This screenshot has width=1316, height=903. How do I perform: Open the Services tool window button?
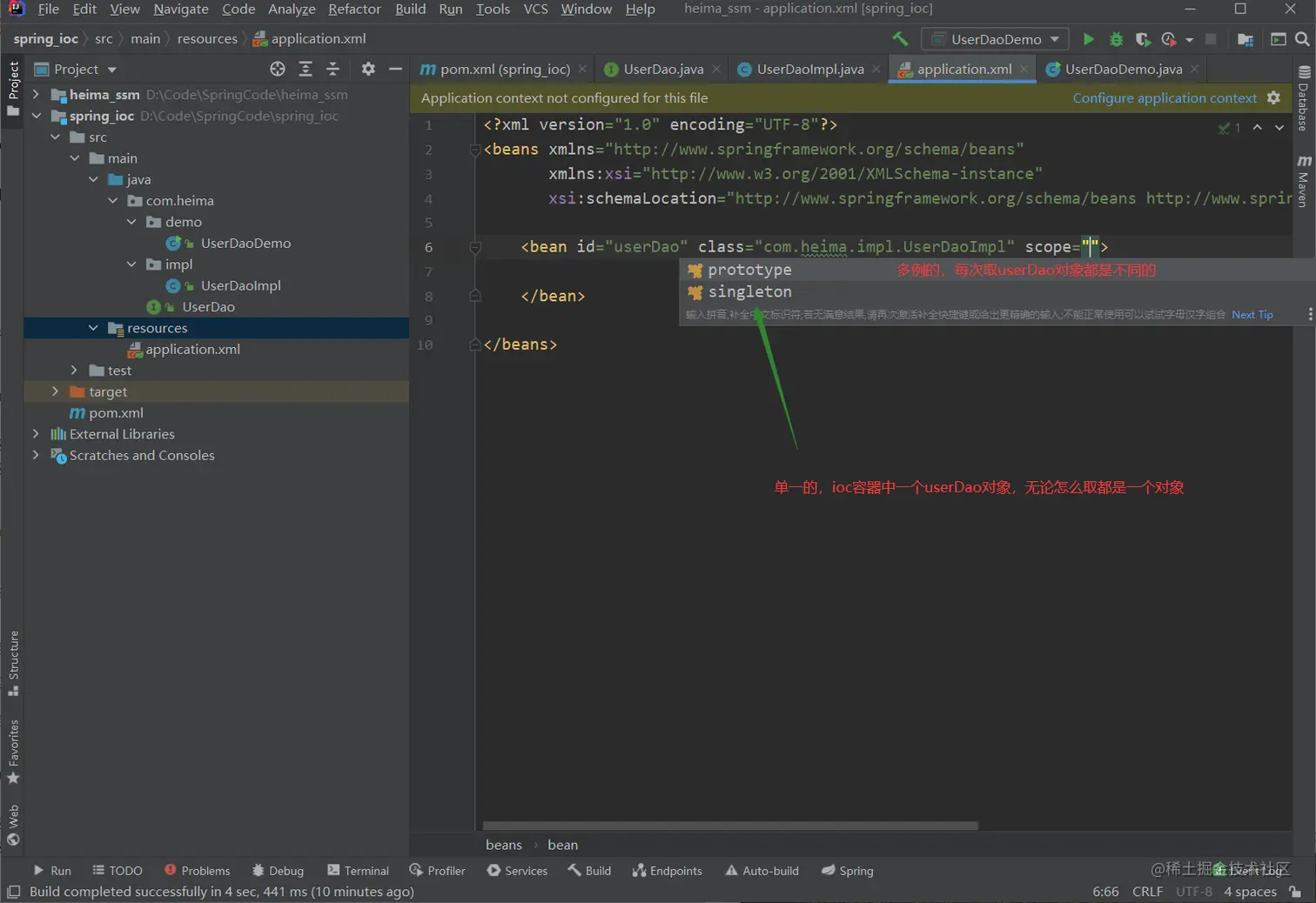(517, 870)
